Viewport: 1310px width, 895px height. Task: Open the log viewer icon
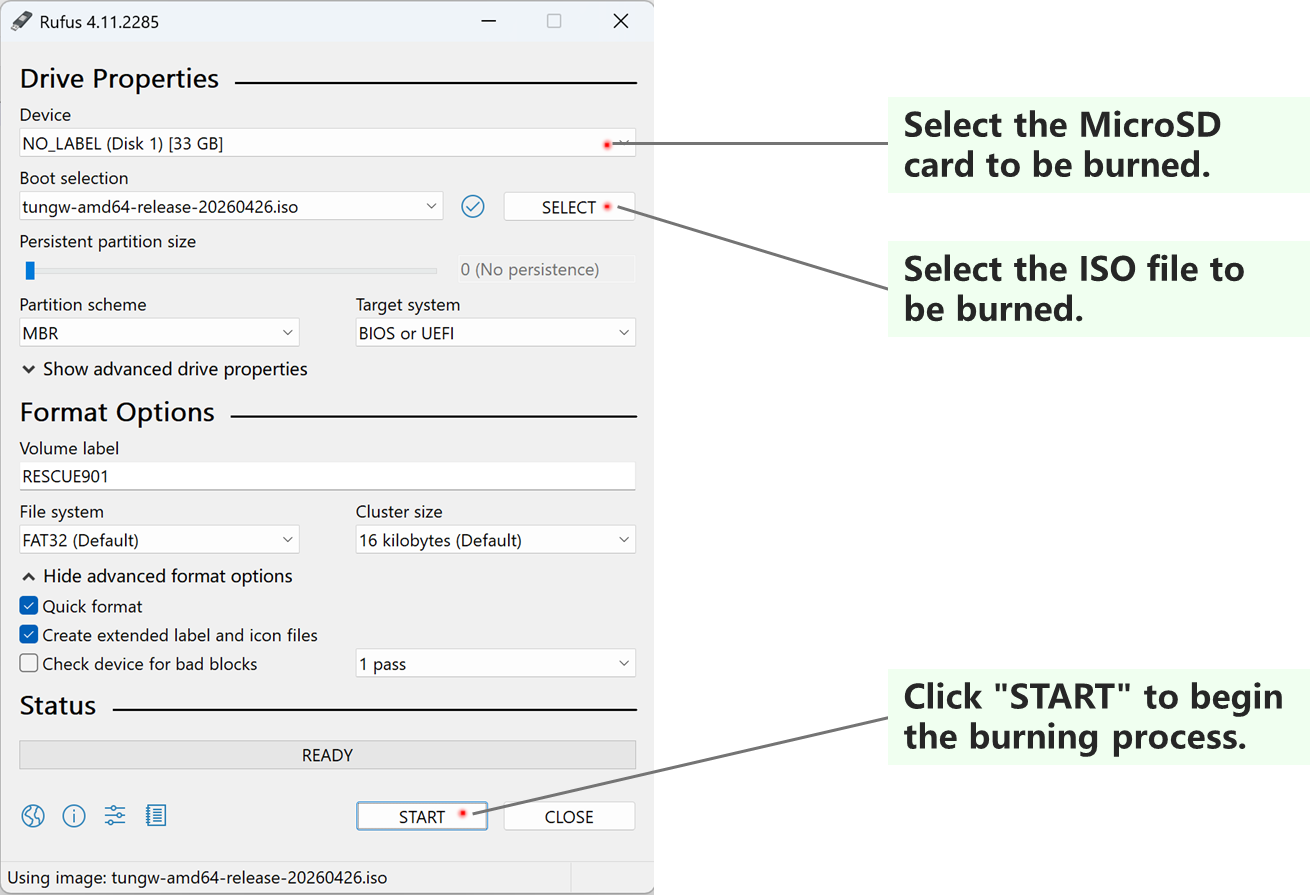(156, 816)
